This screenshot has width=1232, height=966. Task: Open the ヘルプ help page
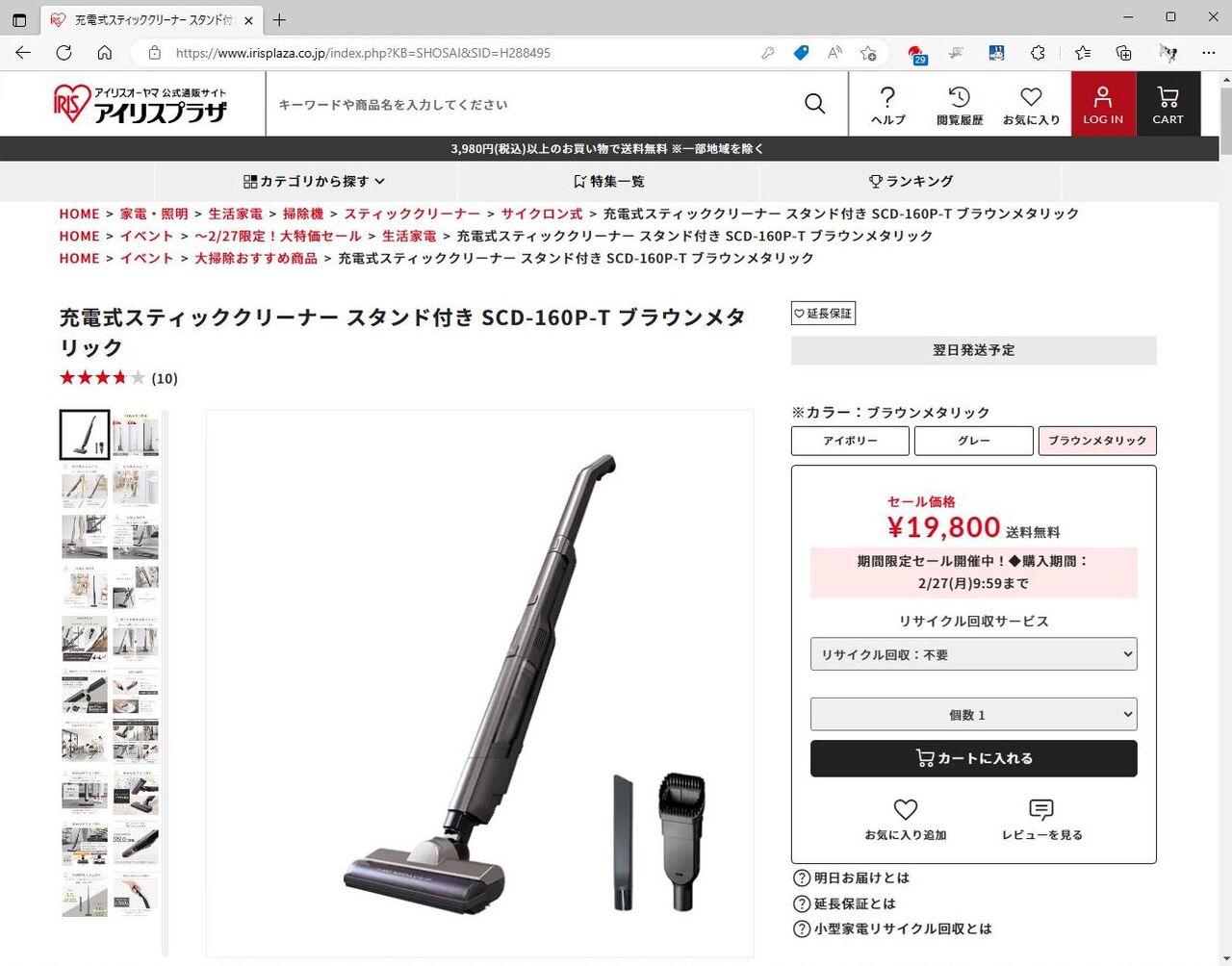(887, 105)
